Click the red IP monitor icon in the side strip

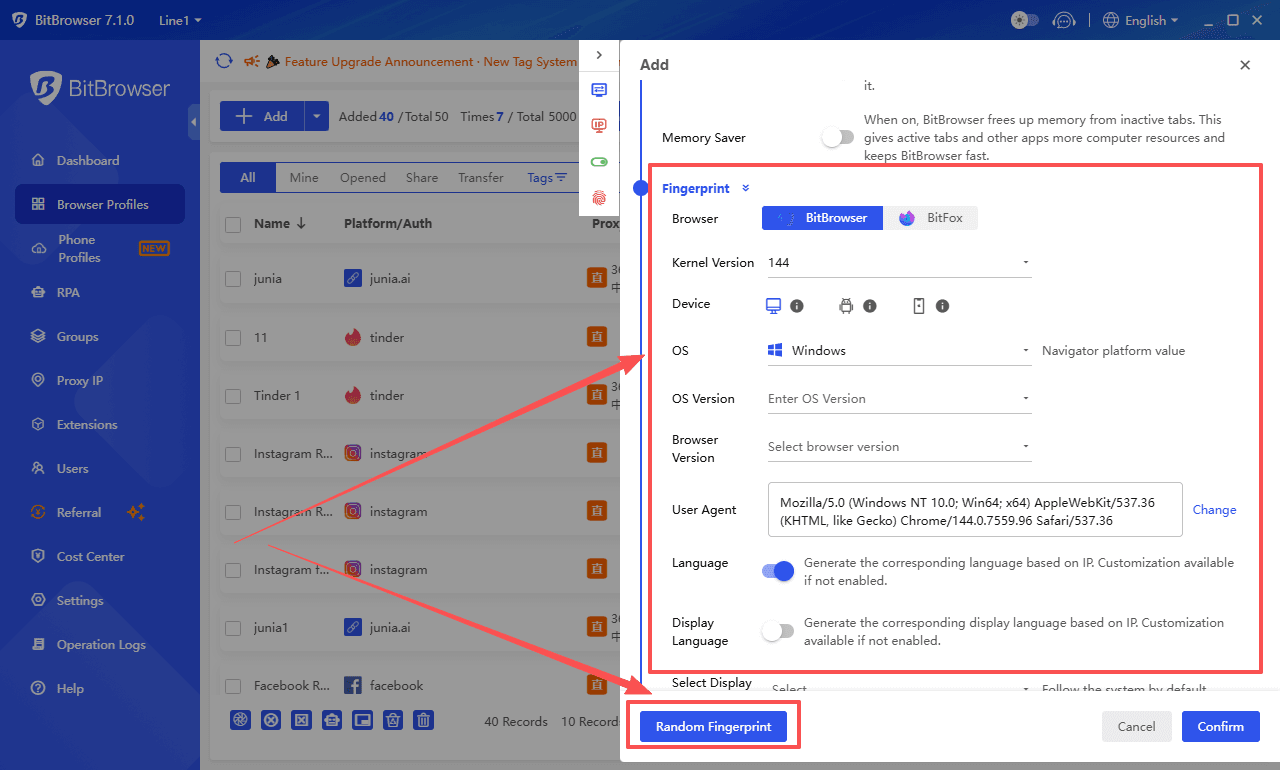point(599,126)
